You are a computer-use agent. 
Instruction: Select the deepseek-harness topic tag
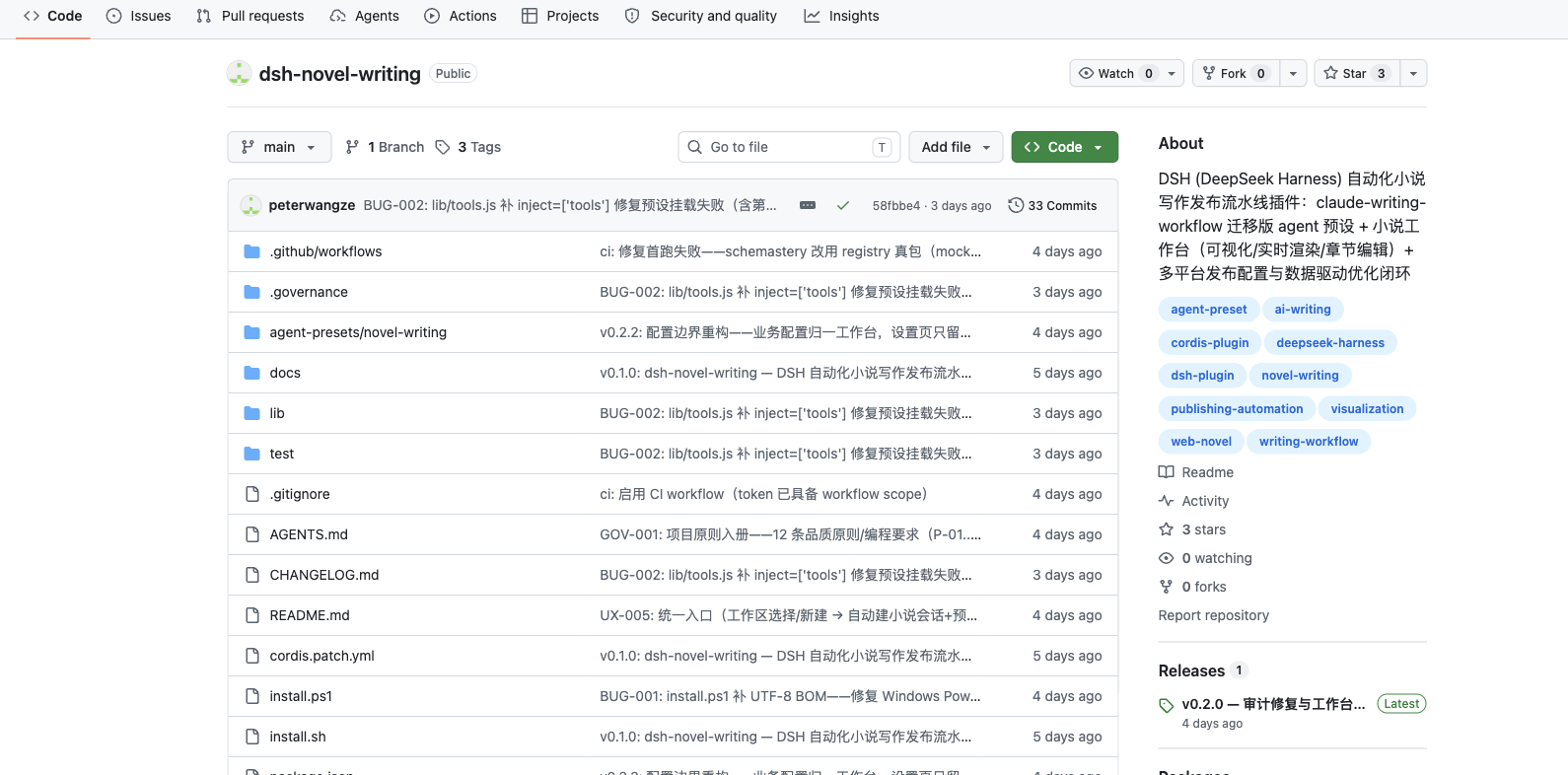click(x=1329, y=343)
